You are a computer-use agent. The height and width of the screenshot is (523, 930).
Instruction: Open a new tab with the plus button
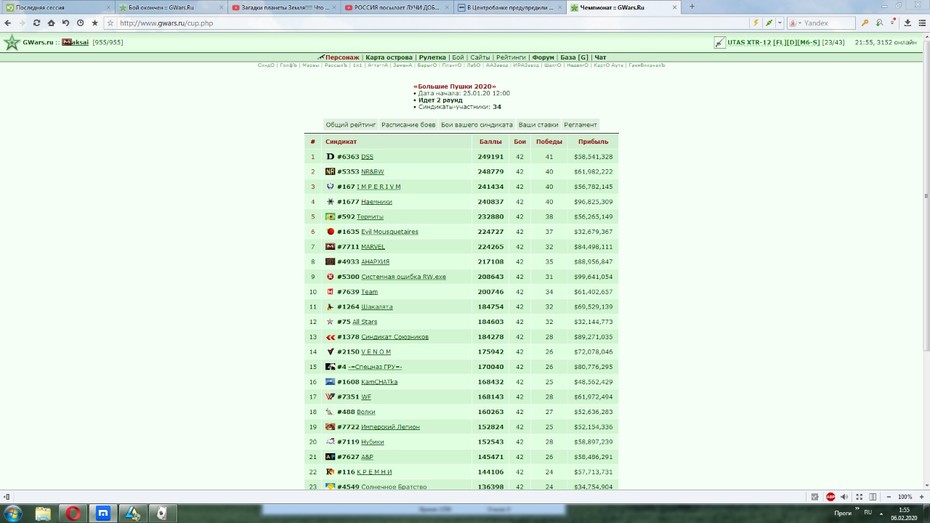[x=692, y=7]
